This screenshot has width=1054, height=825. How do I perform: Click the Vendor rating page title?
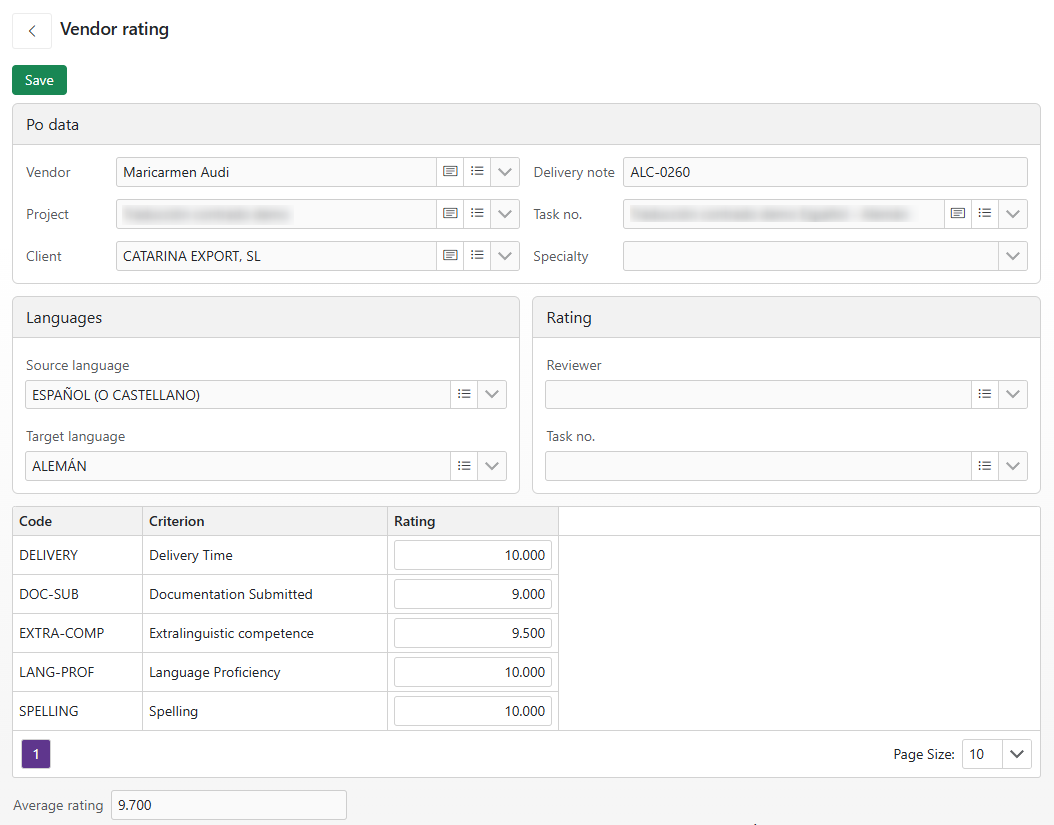coord(114,29)
